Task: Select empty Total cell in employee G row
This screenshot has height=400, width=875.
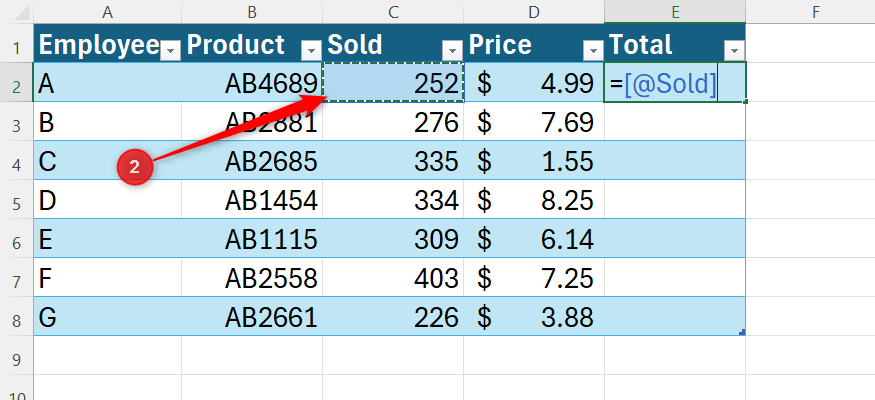Action: point(675,317)
